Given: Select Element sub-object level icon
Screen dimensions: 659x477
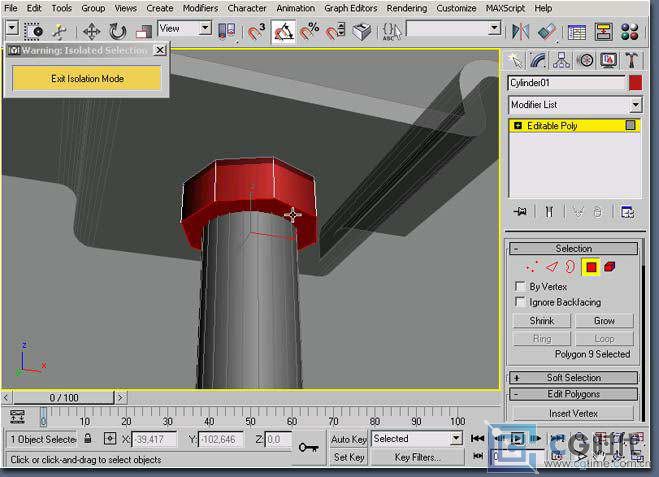Looking at the screenshot, I should (x=610, y=266).
